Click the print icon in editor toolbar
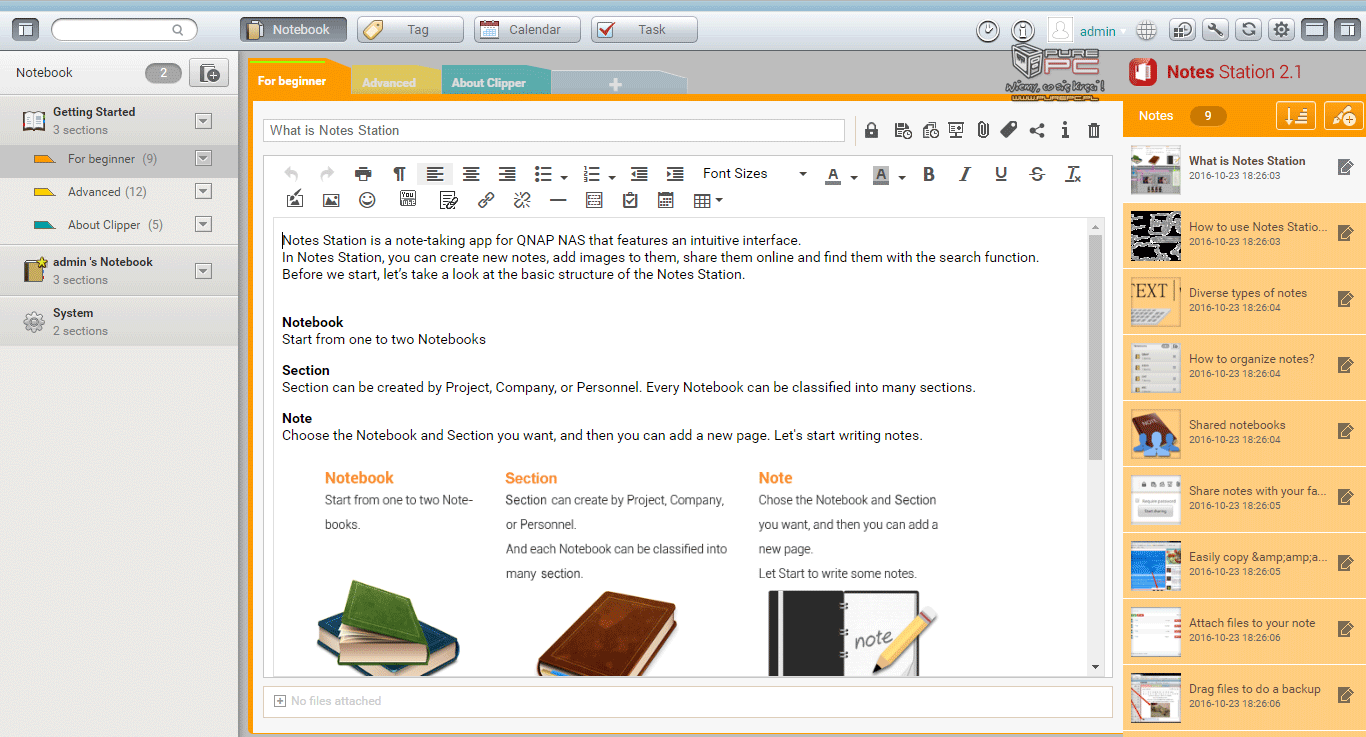Image resolution: width=1366 pixels, height=737 pixels. coord(363,174)
